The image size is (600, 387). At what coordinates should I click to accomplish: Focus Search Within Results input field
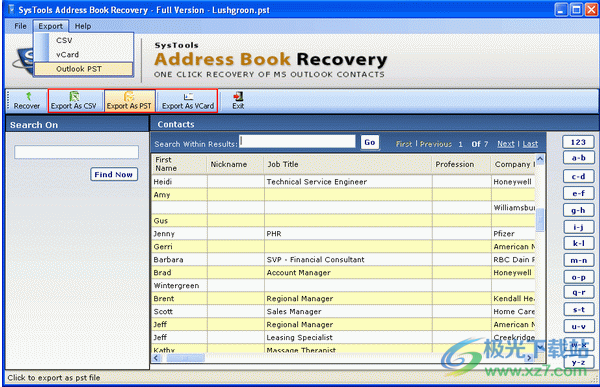click(297, 141)
